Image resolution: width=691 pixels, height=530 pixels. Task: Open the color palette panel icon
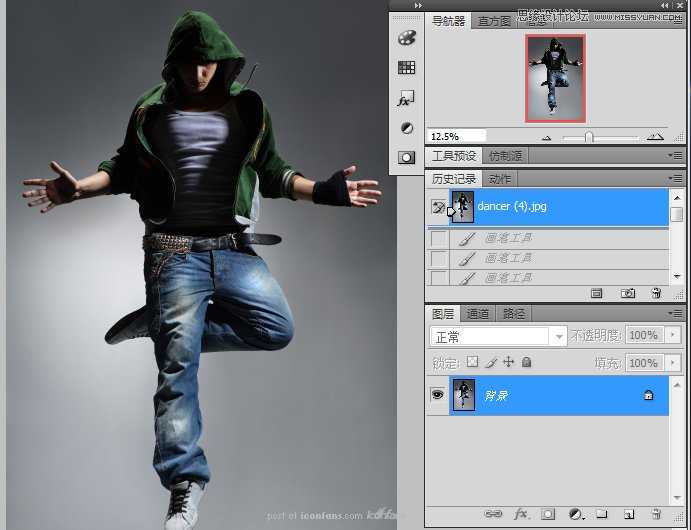coord(406,38)
